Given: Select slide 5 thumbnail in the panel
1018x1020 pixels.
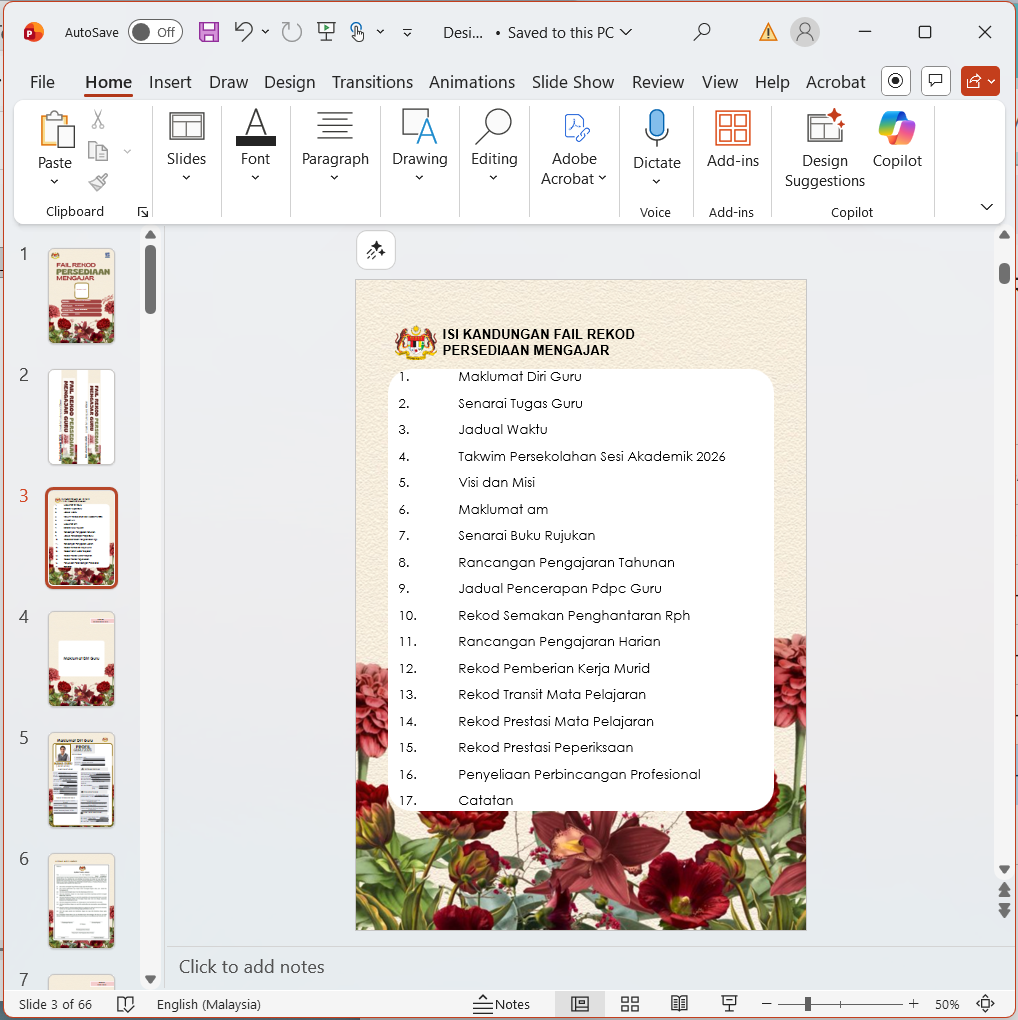Looking at the screenshot, I should (82, 780).
